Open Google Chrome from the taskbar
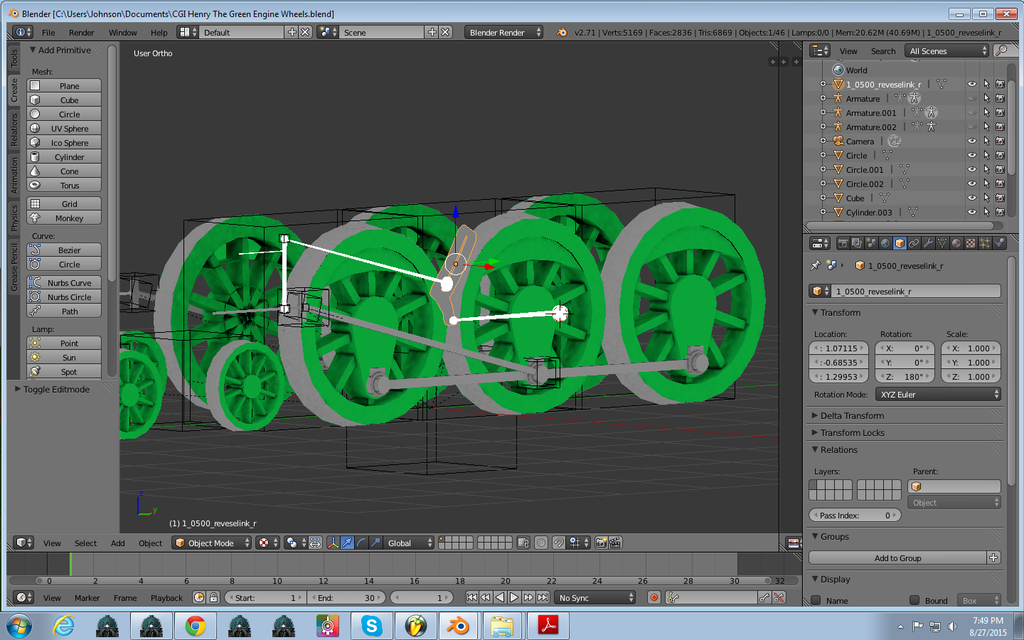 195,626
